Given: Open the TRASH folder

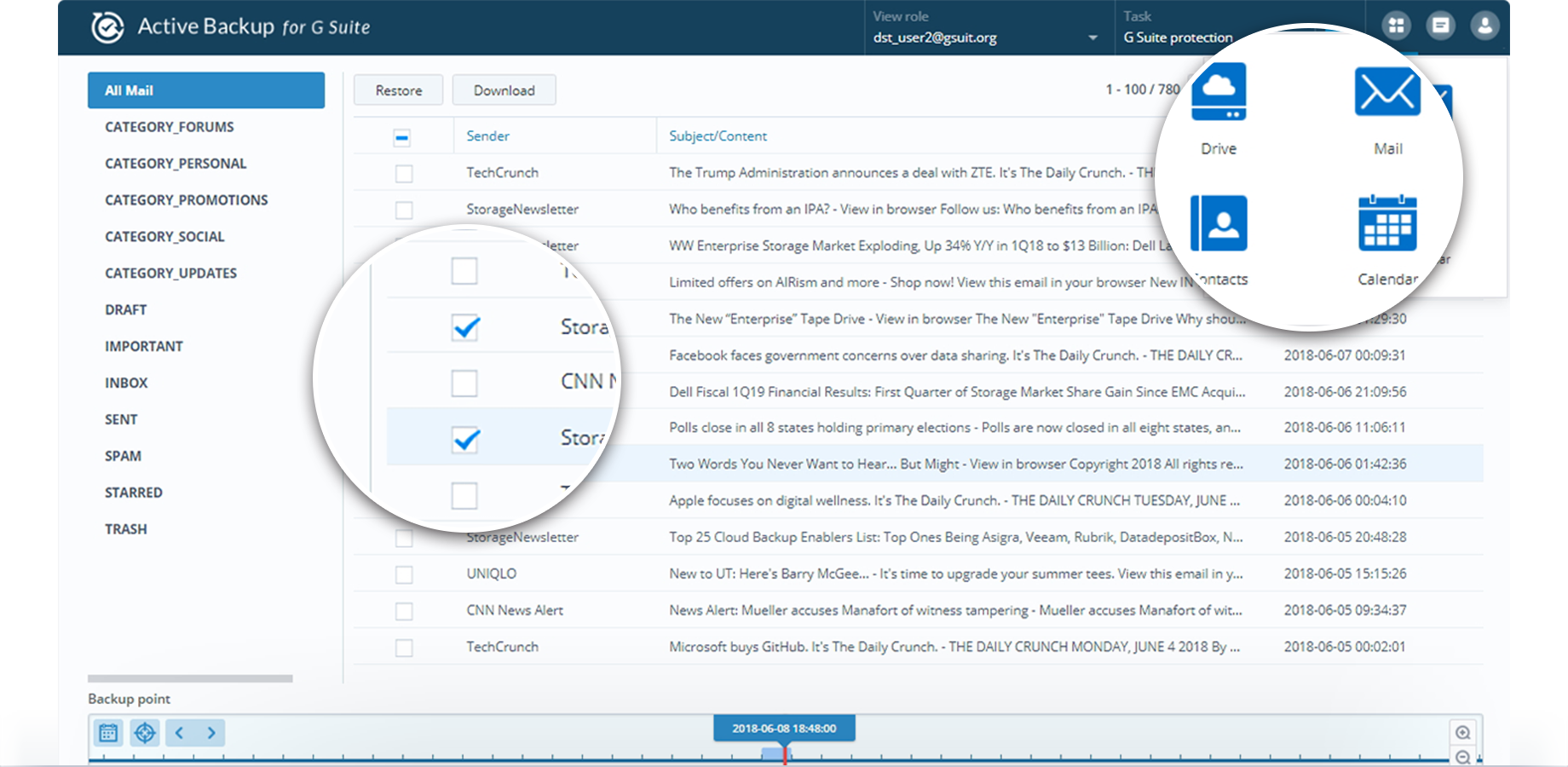Looking at the screenshot, I should pyautogui.click(x=125, y=530).
